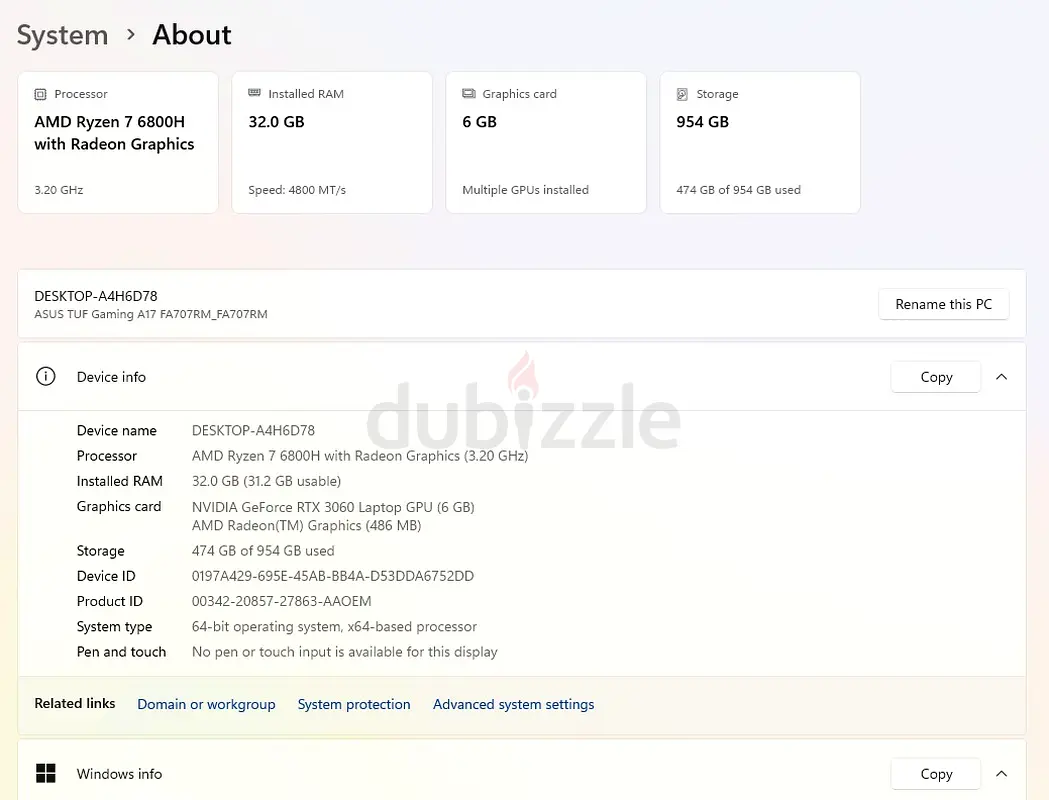Select the 32.0 GB value in RAM card
Screen dimensions: 1049x800
click(x=276, y=122)
